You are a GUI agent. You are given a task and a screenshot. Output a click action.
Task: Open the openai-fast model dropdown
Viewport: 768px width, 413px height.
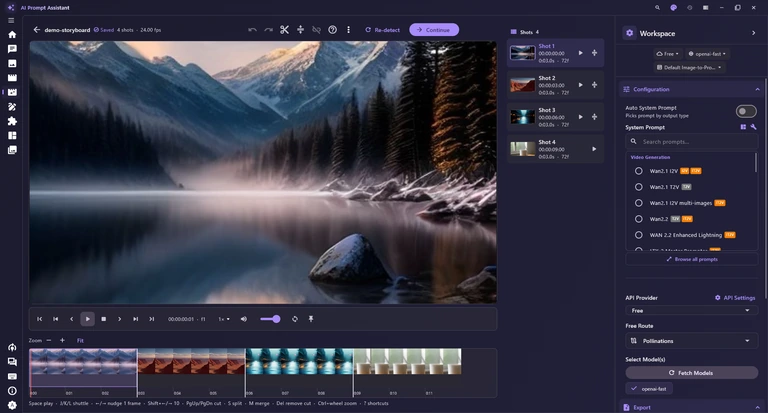[x=707, y=54]
